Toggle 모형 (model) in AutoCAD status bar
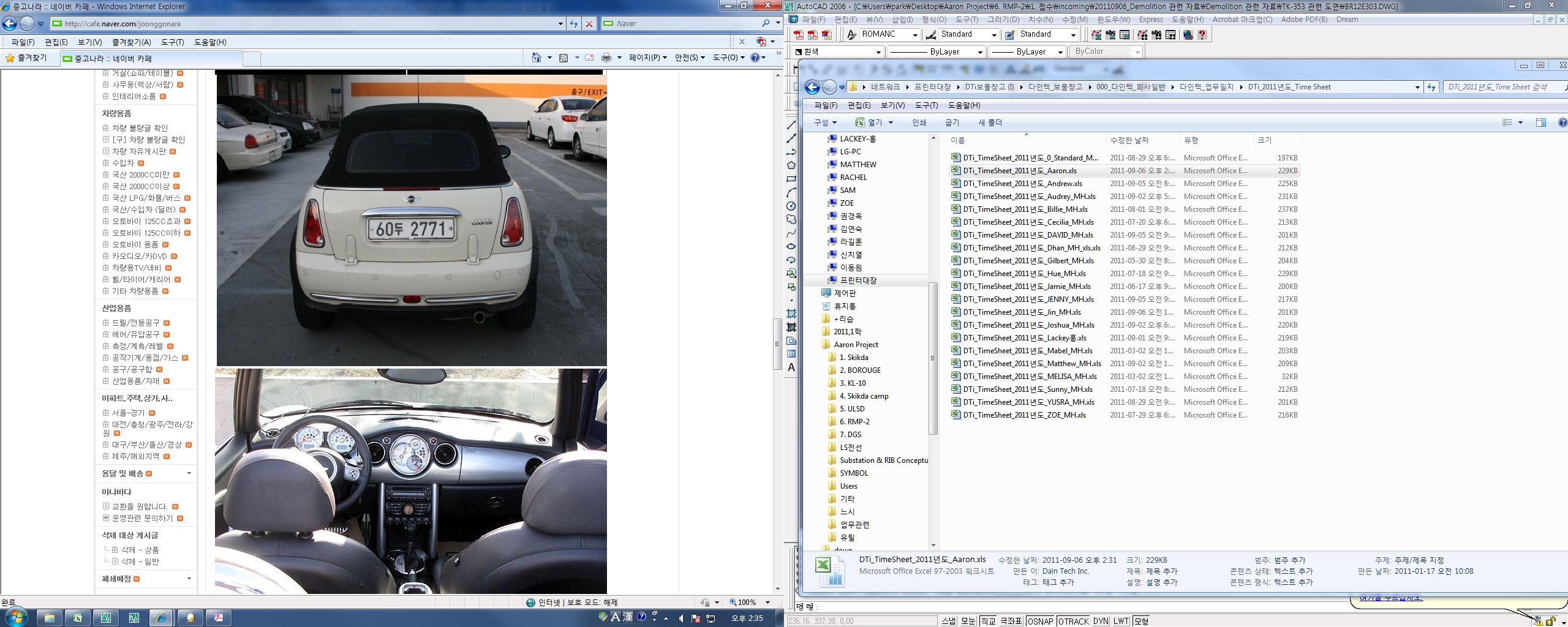 [1142, 621]
